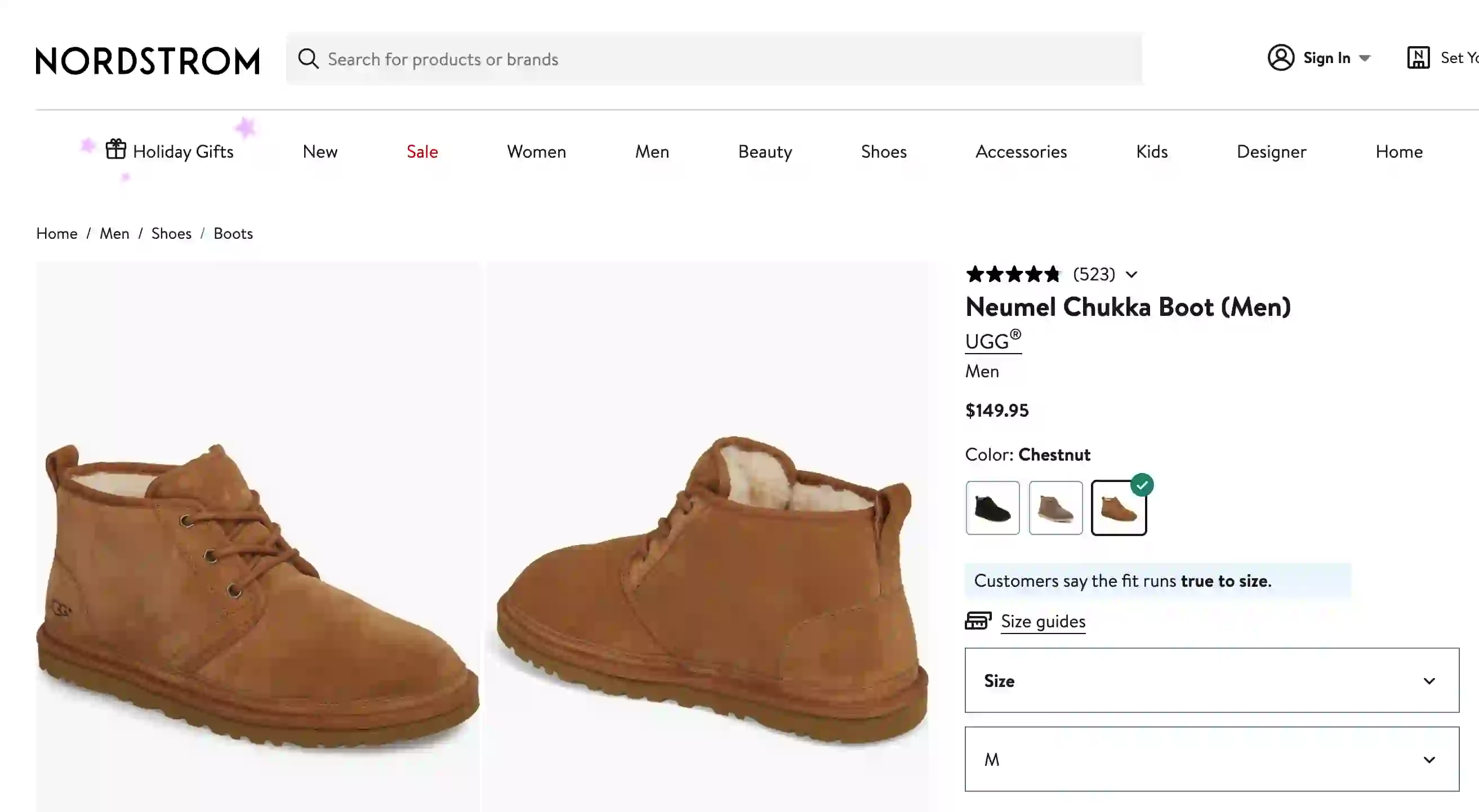Select the black color option
The image size is (1479, 812).
point(992,507)
